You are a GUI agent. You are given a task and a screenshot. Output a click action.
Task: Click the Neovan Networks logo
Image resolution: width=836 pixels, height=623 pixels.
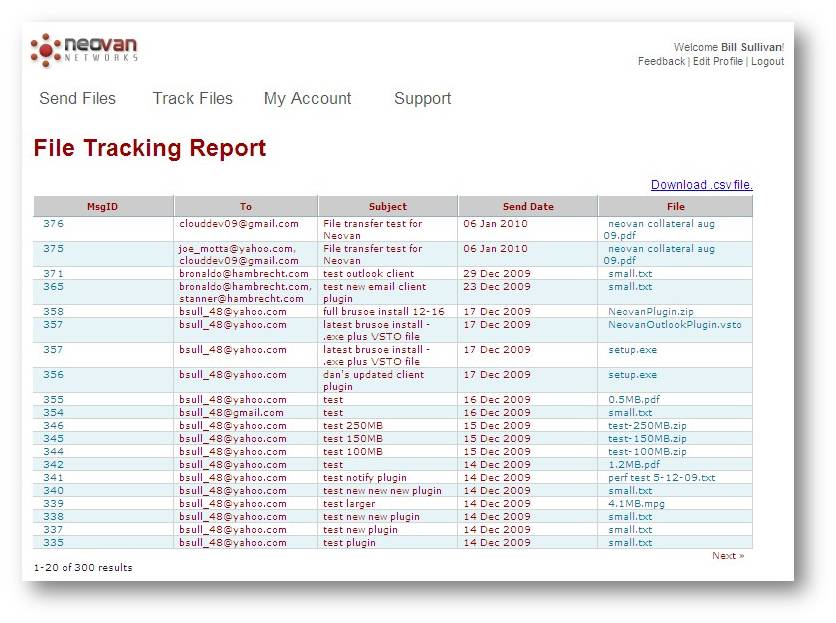point(84,50)
